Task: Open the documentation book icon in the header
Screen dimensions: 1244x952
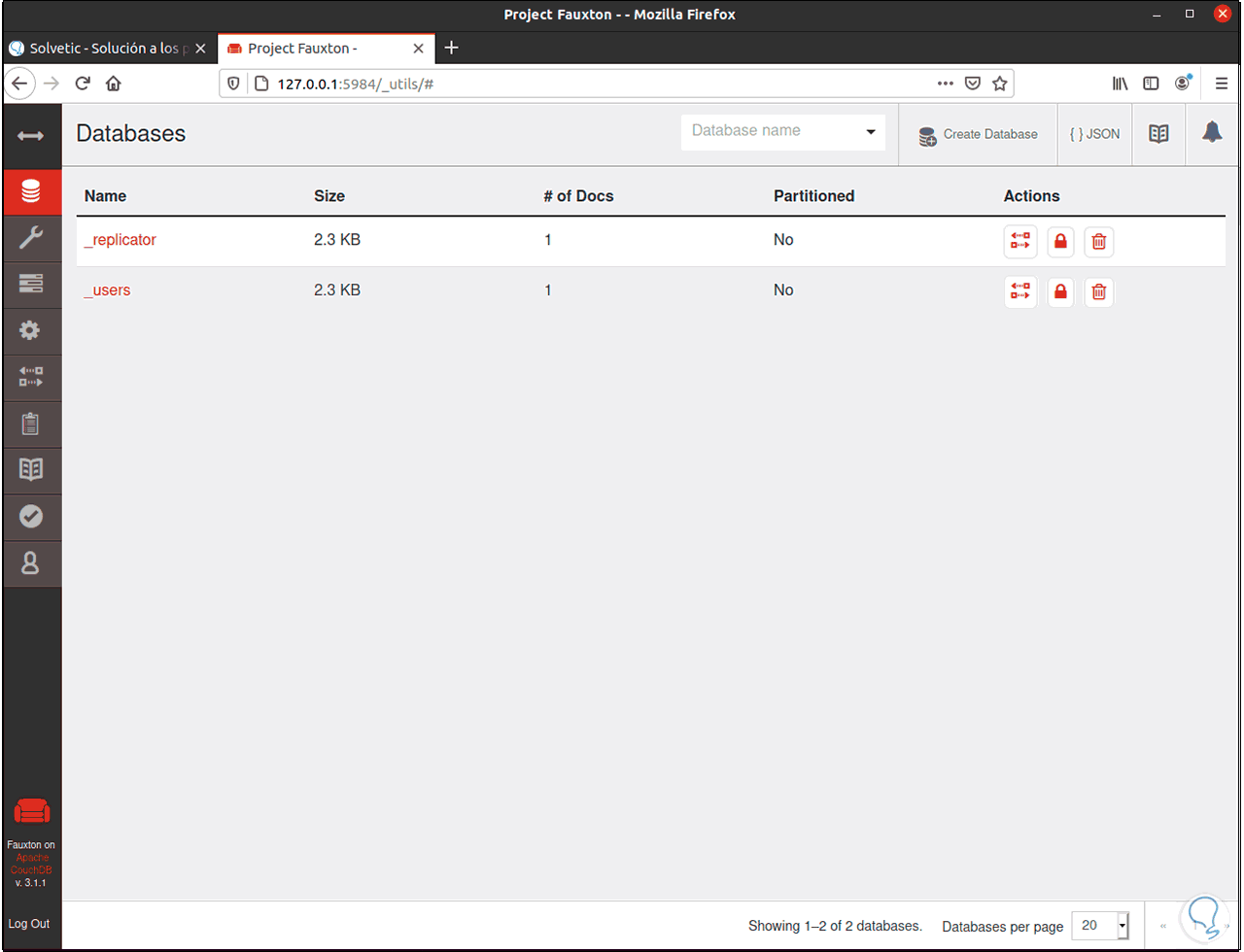Action: coord(1158,134)
